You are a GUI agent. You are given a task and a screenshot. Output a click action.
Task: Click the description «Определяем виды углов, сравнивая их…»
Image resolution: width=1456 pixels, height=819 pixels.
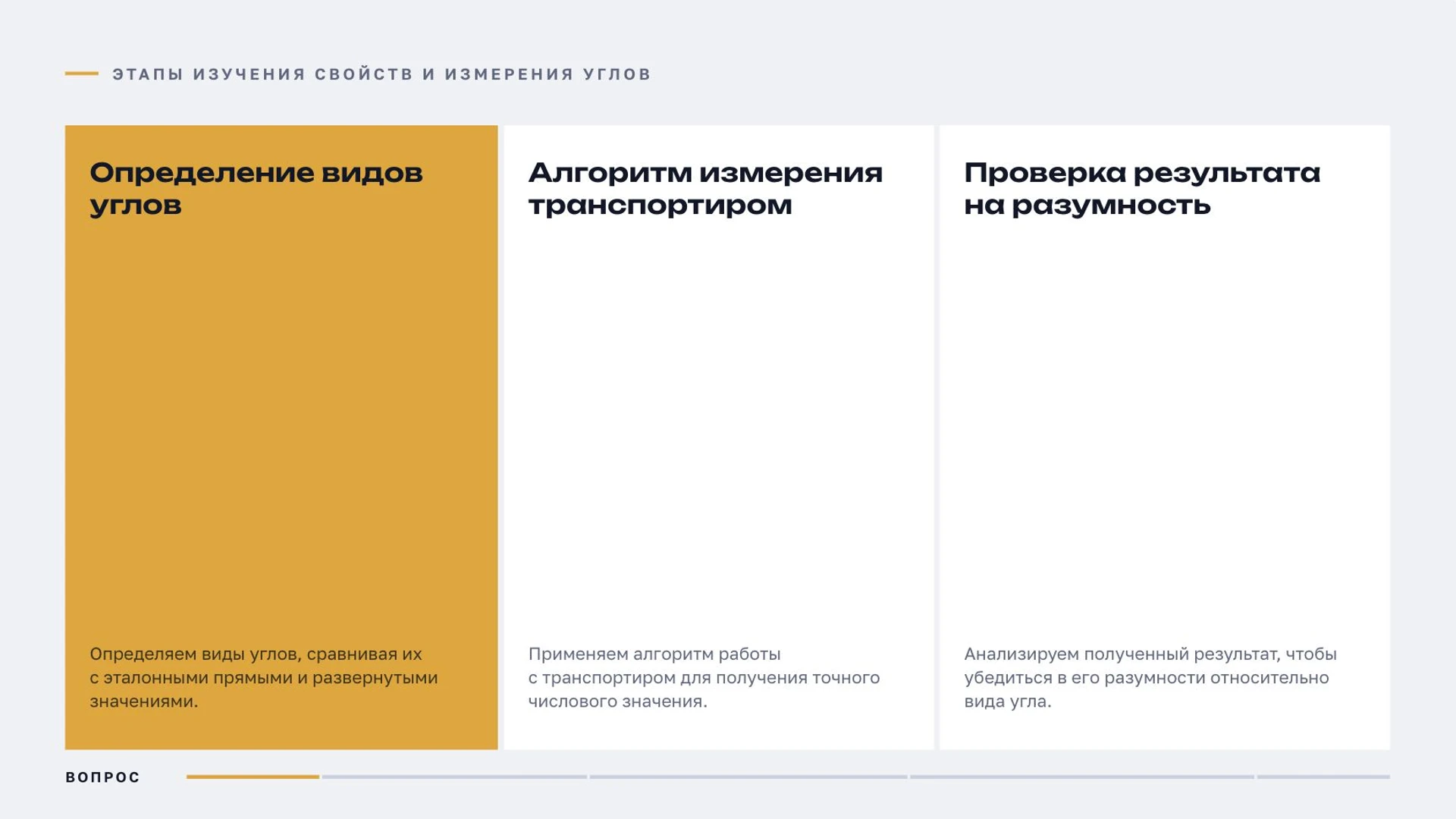click(x=263, y=677)
